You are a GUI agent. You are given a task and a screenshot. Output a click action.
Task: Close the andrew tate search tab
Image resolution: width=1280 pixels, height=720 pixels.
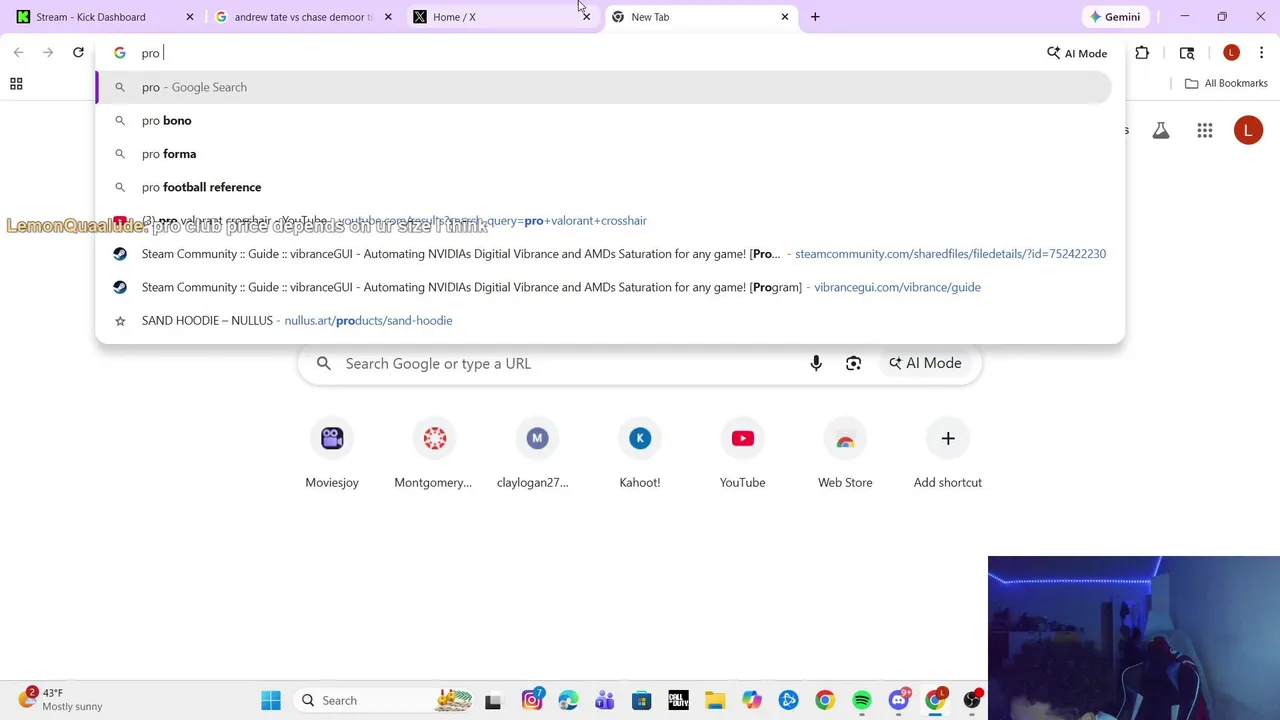click(388, 17)
